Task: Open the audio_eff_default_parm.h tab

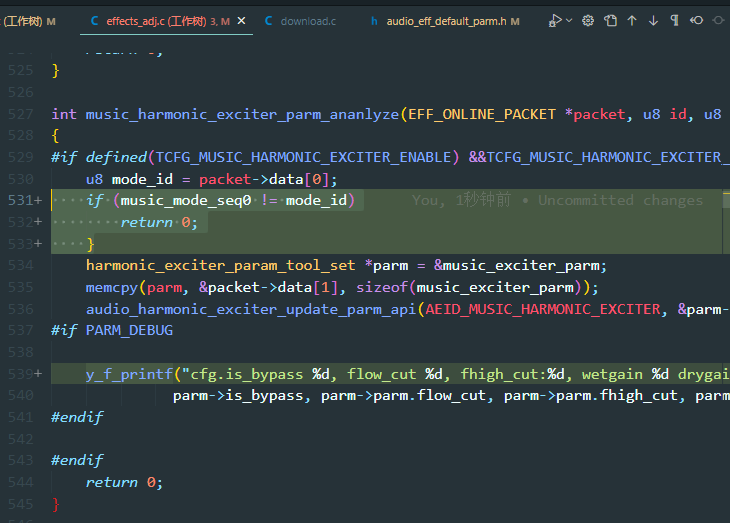Action: click(446, 21)
